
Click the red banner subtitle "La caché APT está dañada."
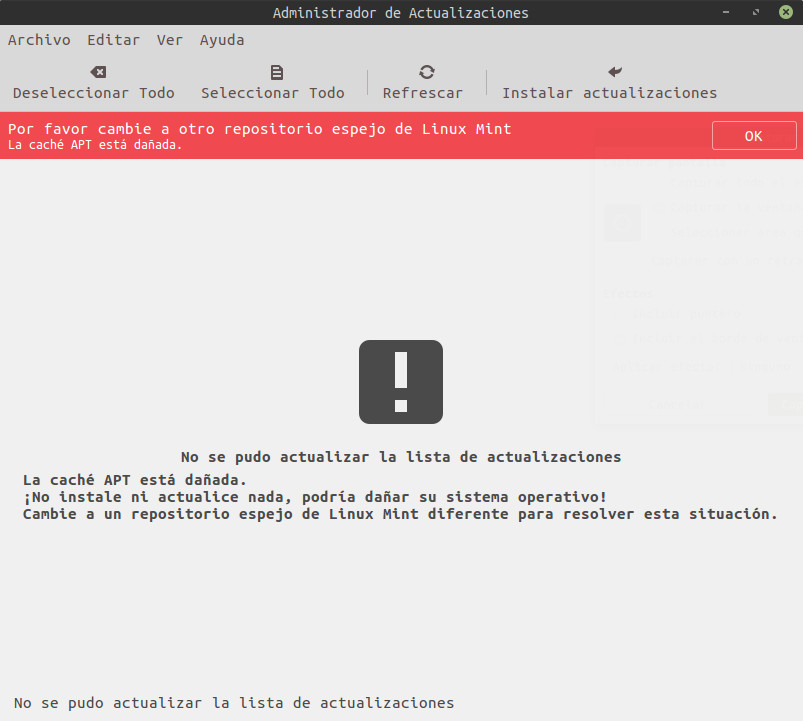(95, 145)
